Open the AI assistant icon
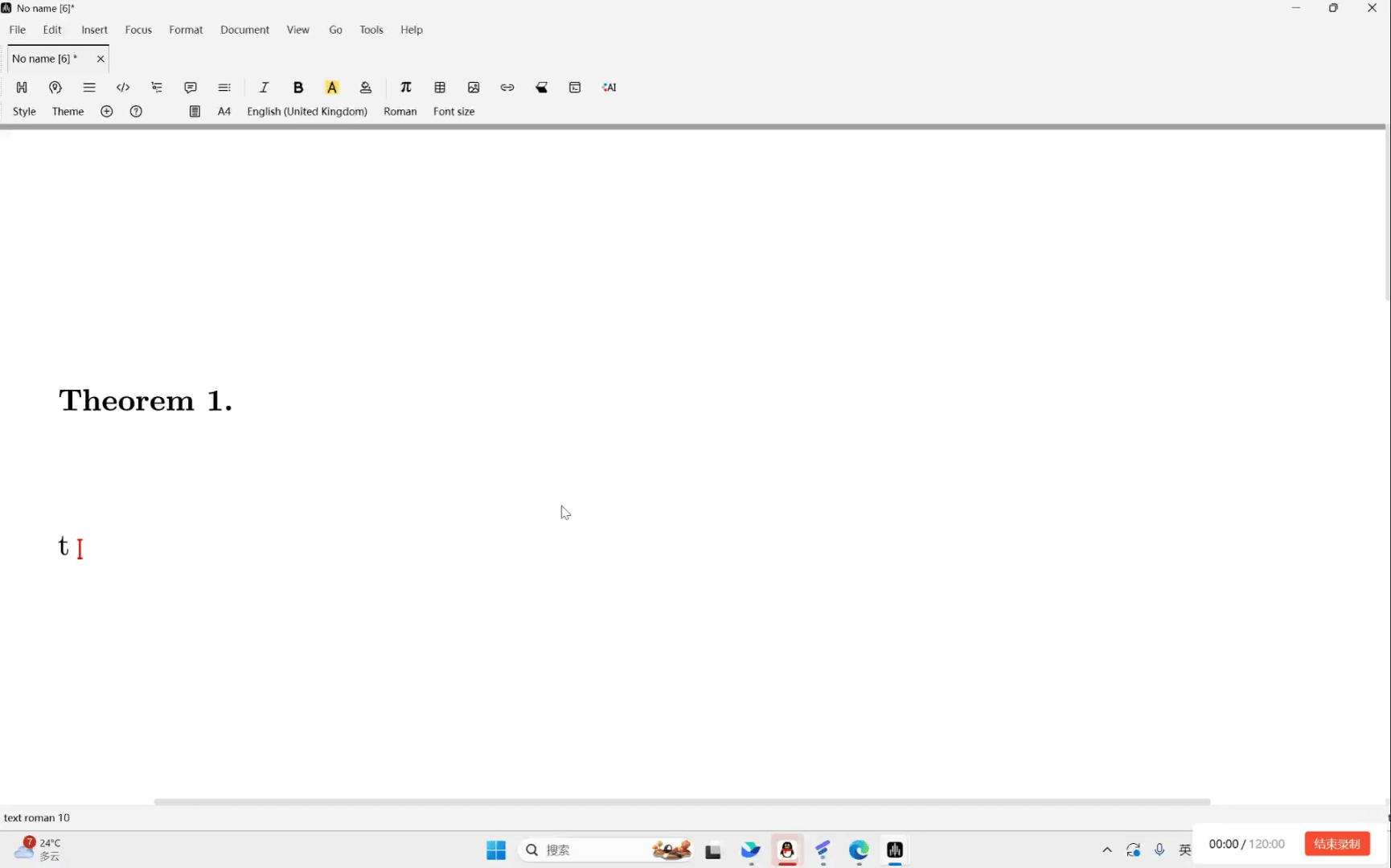This screenshot has height=868, width=1391. point(609,87)
